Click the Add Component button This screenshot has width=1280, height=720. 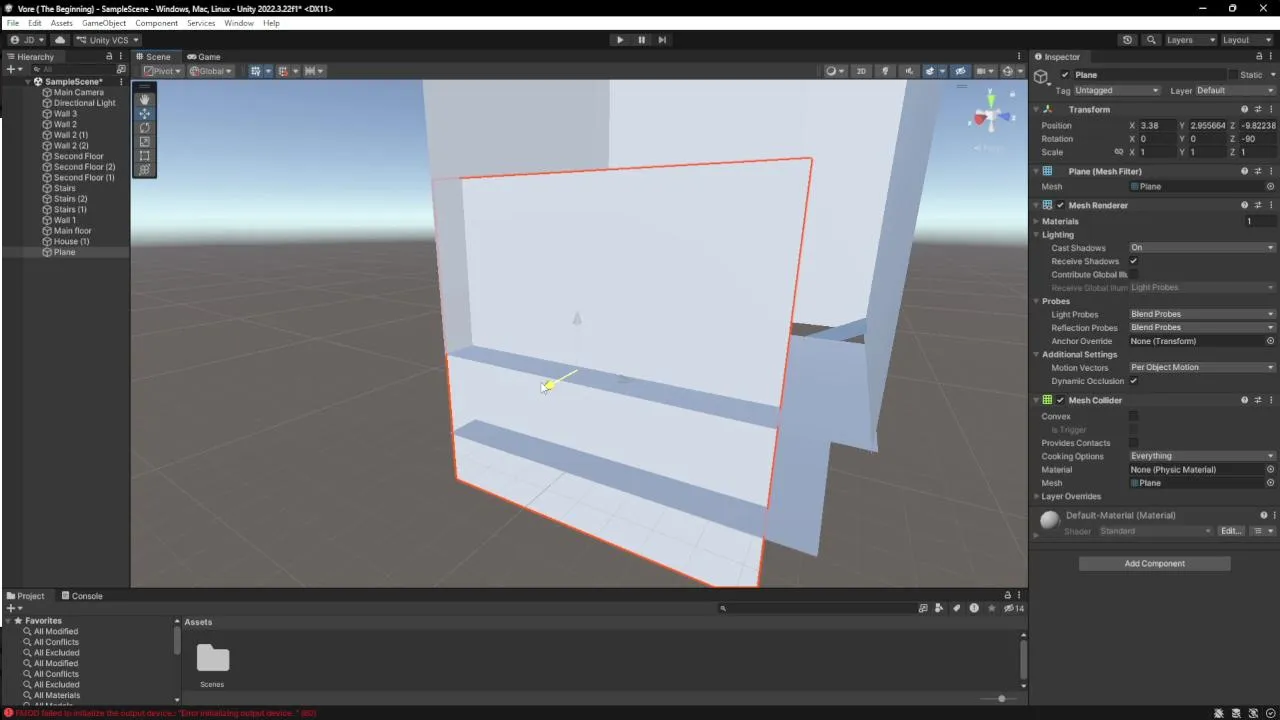[1154, 564]
